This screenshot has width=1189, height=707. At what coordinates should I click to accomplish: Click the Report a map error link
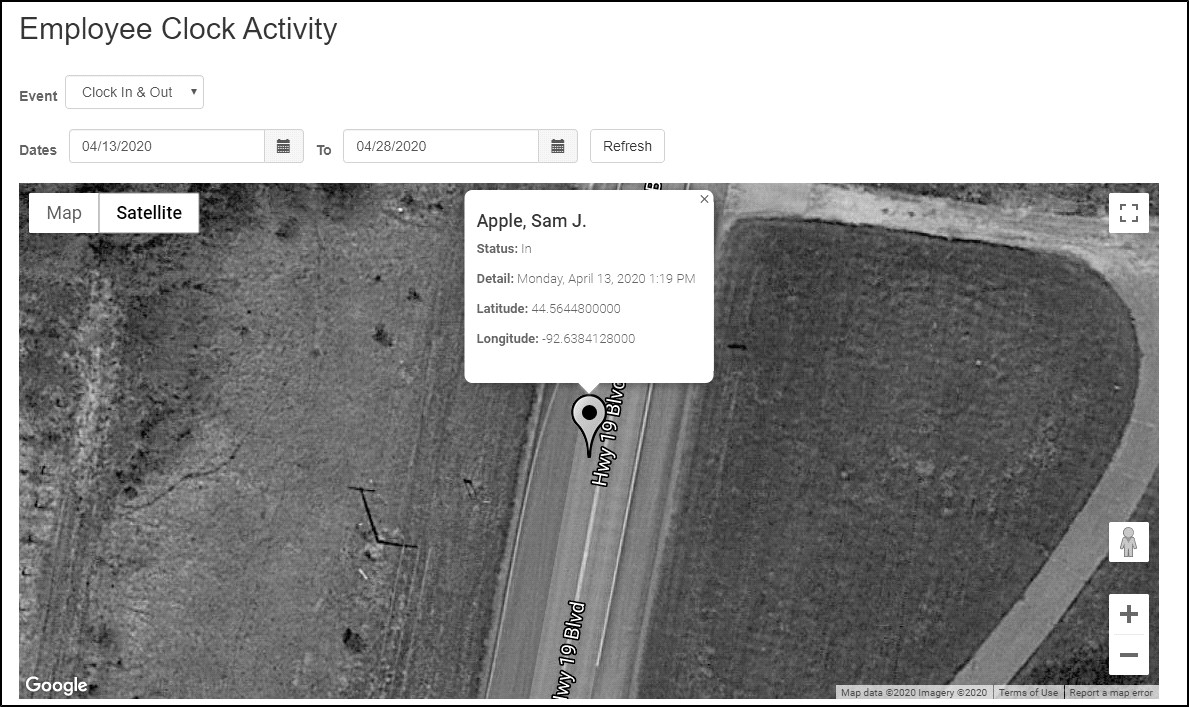(1111, 692)
